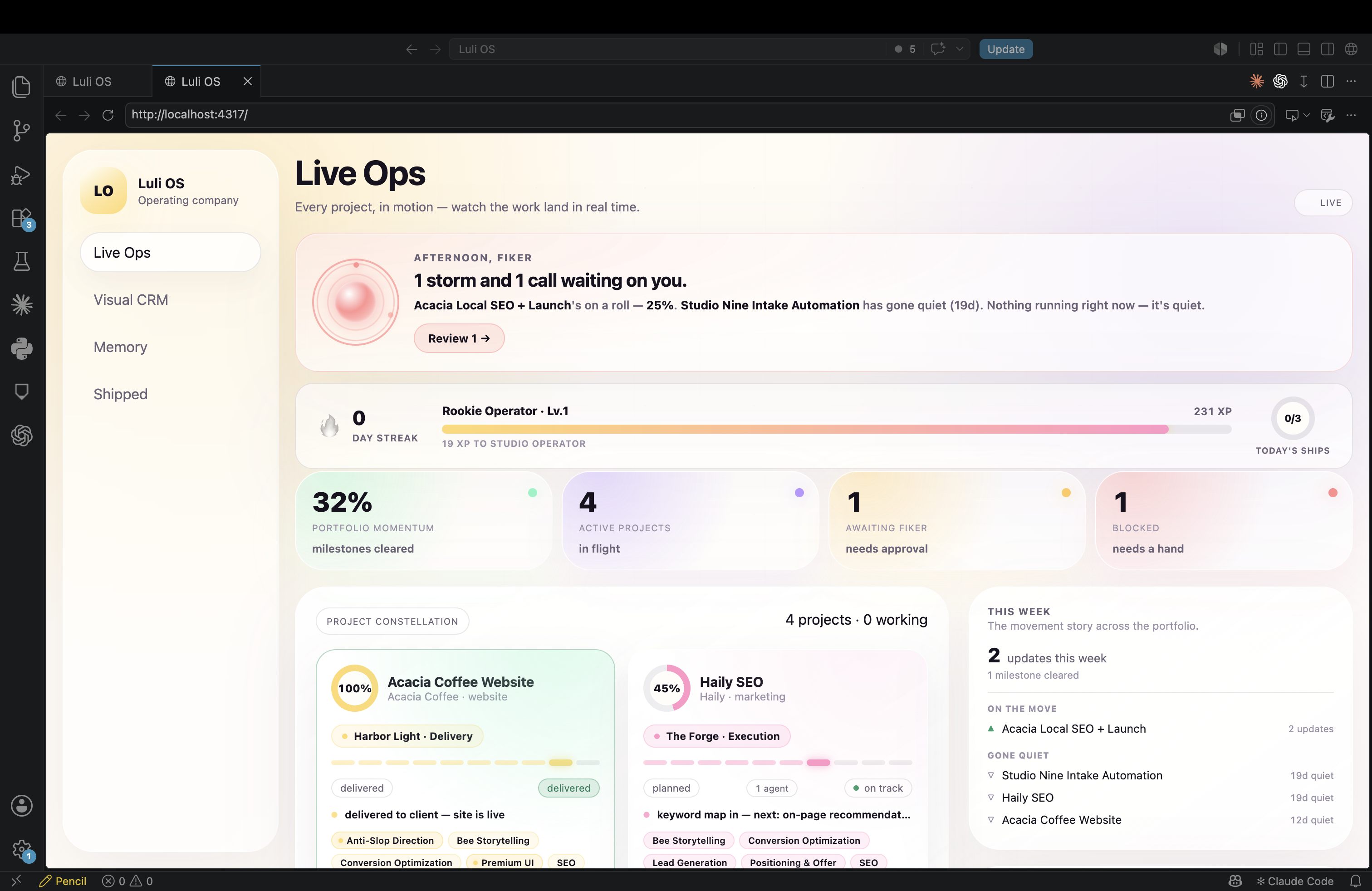The width and height of the screenshot is (1372, 891).
Task: Click the Update button
Action: point(1005,49)
